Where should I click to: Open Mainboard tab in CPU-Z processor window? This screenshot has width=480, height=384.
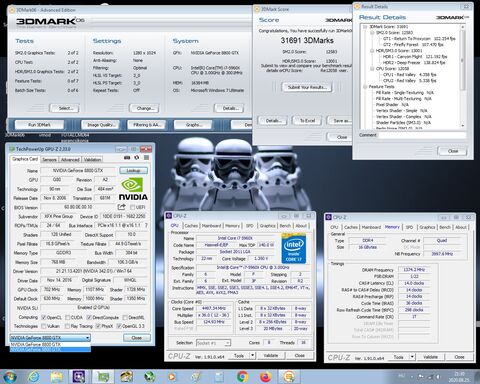[212, 226]
